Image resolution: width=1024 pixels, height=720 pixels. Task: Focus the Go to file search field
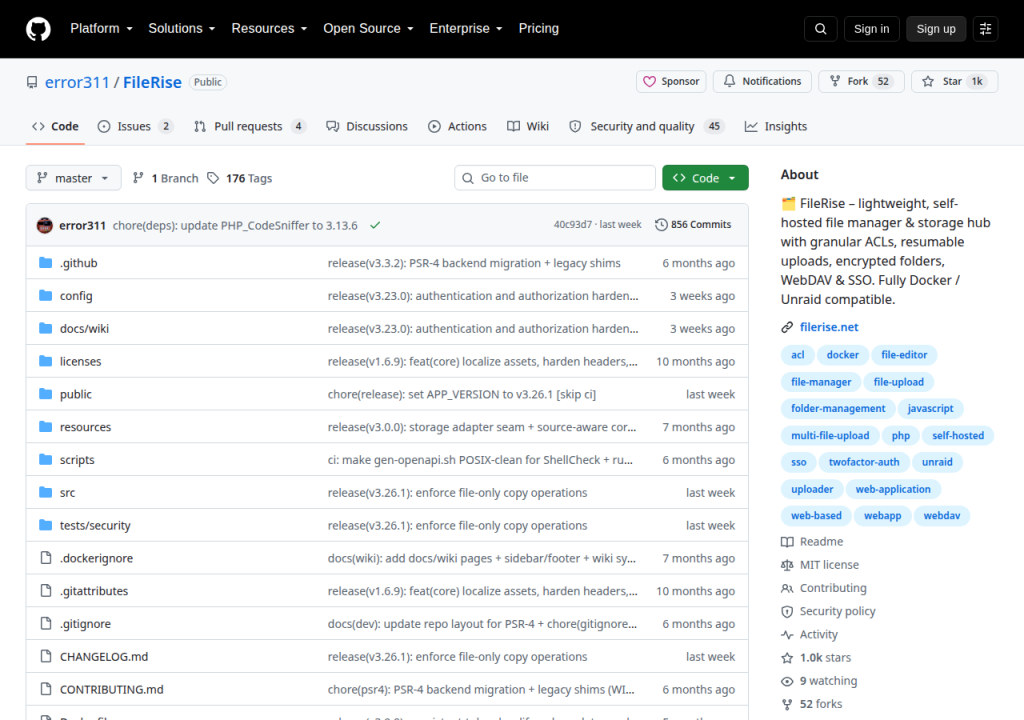(554, 178)
